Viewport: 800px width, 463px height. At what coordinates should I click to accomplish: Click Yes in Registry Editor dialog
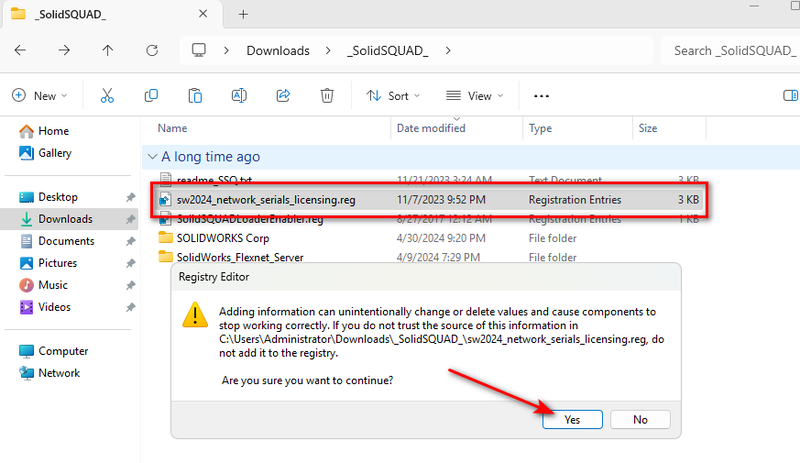tap(572, 420)
